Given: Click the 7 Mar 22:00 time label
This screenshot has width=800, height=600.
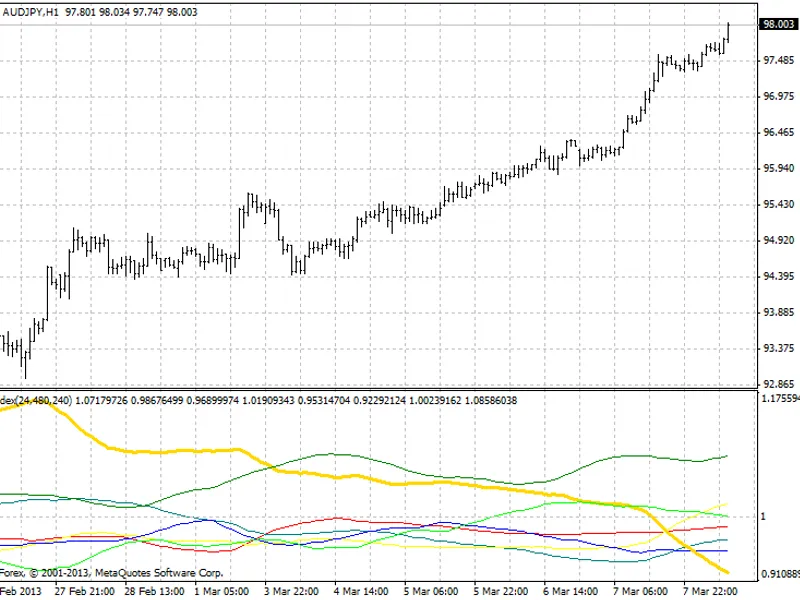Looking at the screenshot, I should click(710, 591).
